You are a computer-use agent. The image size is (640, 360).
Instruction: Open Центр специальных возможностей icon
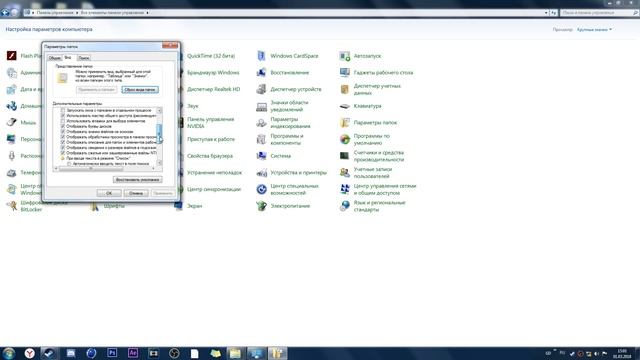click(x=262, y=189)
